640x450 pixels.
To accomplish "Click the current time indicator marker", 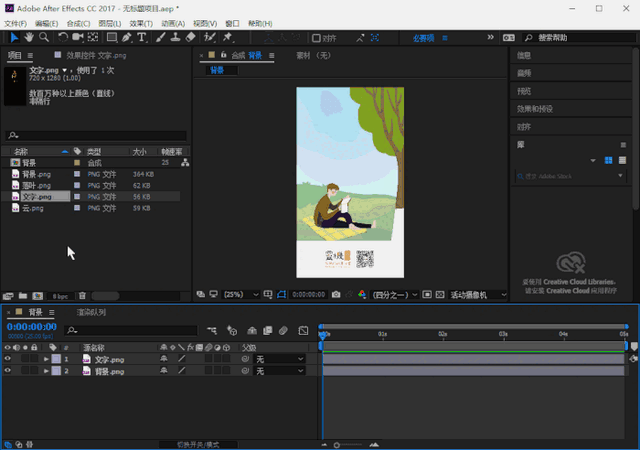I will pyautogui.click(x=322, y=335).
